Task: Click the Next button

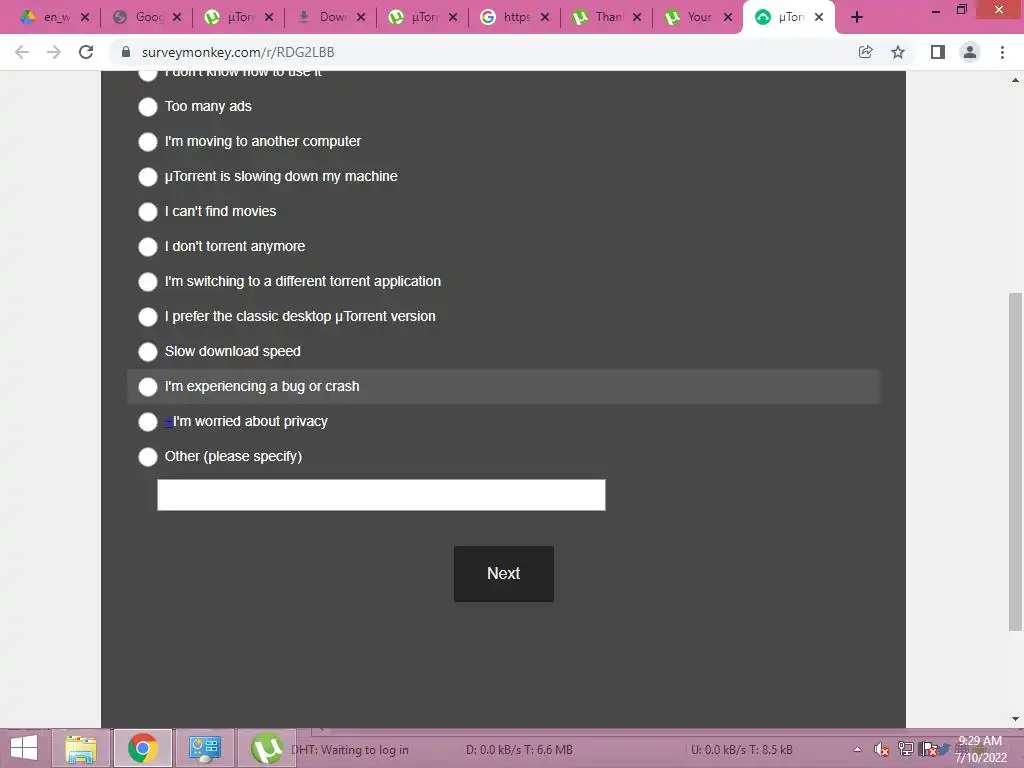Action: (x=504, y=573)
